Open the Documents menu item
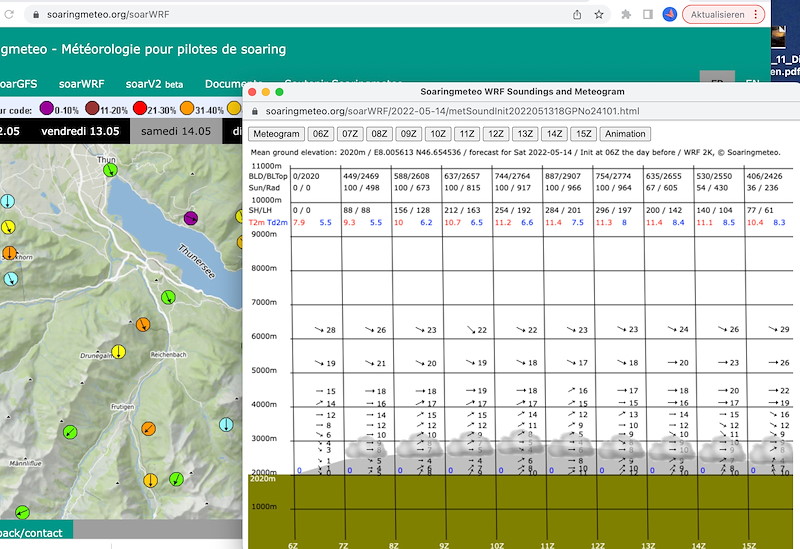Screen dimensions: 800x549 point(234,84)
